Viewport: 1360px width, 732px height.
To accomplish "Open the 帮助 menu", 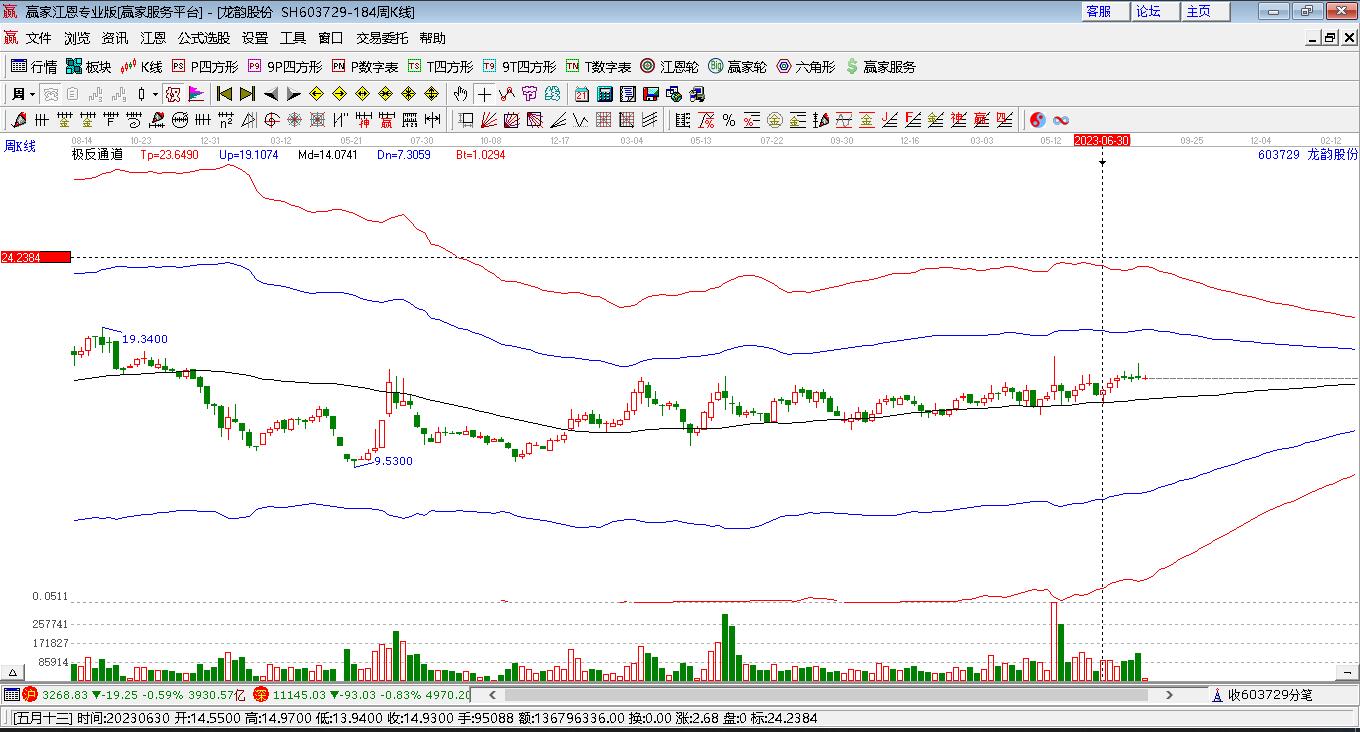I will click(433, 38).
